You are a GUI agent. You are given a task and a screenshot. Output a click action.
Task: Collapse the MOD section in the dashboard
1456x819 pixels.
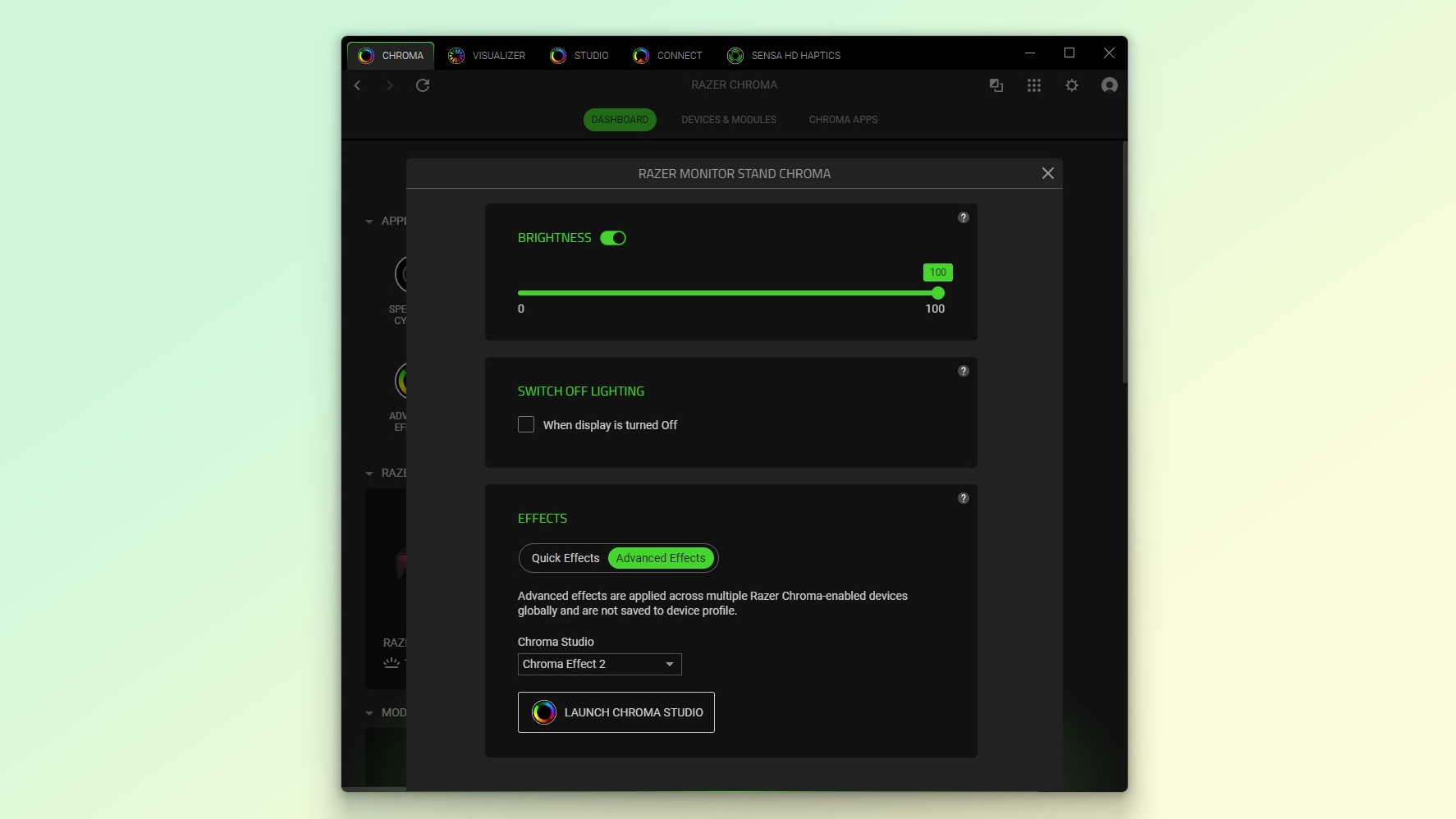(x=369, y=713)
